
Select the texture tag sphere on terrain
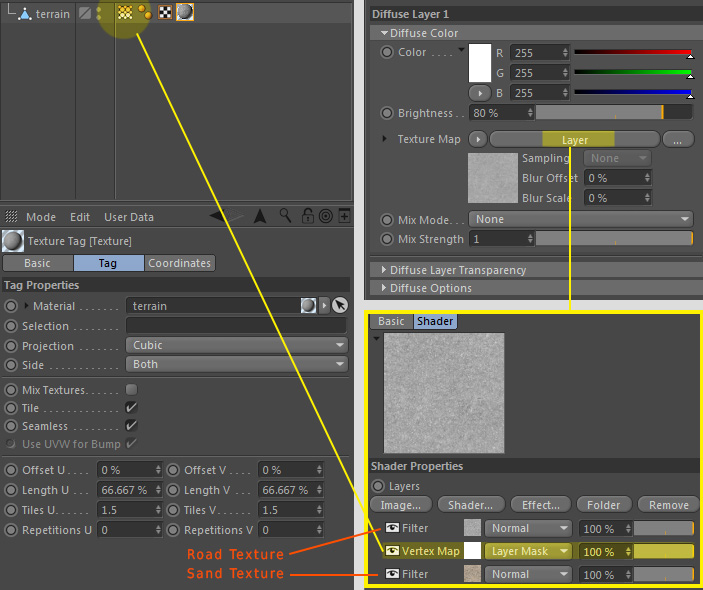pyautogui.click(x=185, y=13)
